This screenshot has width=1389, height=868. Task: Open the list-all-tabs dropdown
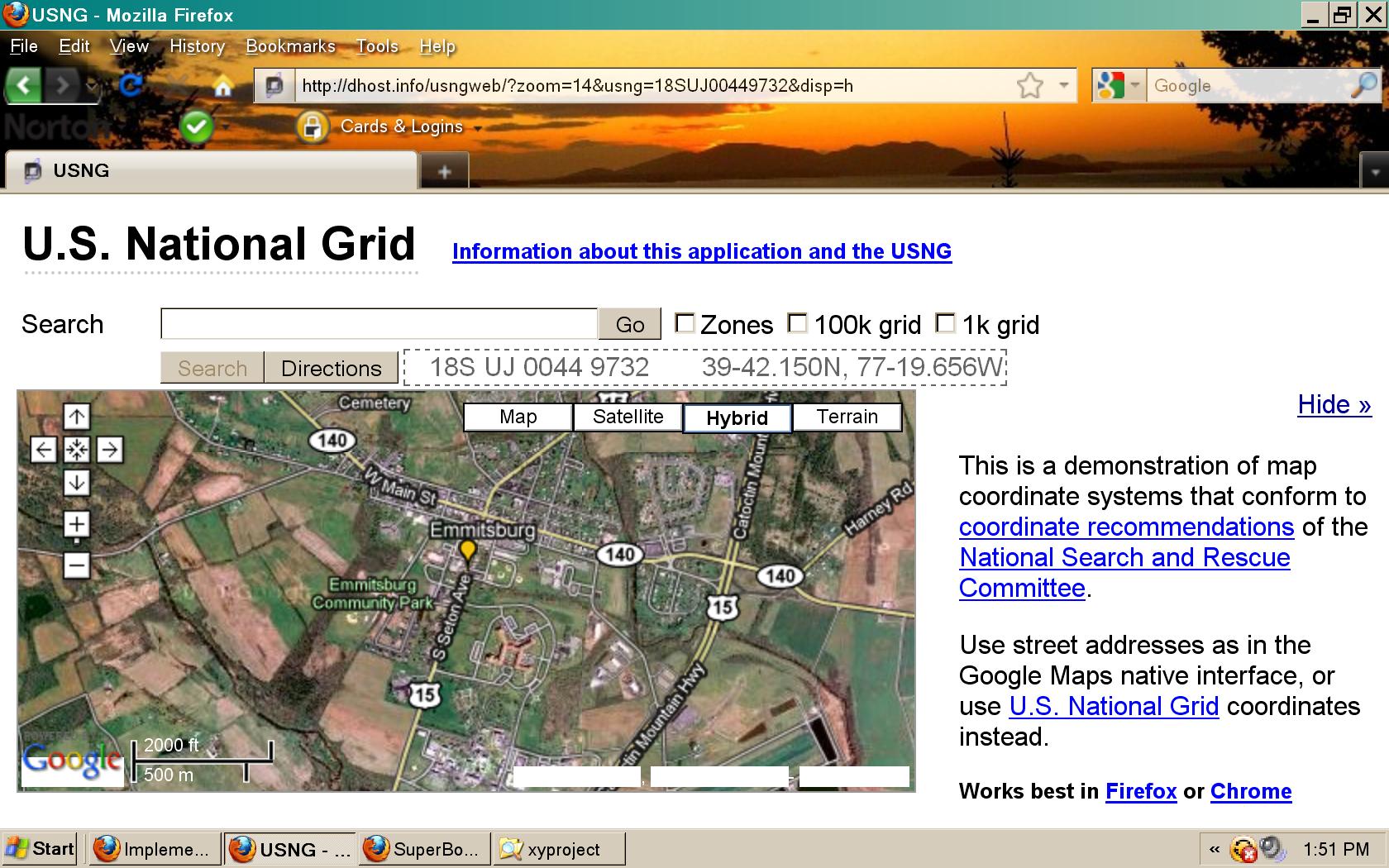(x=1374, y=172)
